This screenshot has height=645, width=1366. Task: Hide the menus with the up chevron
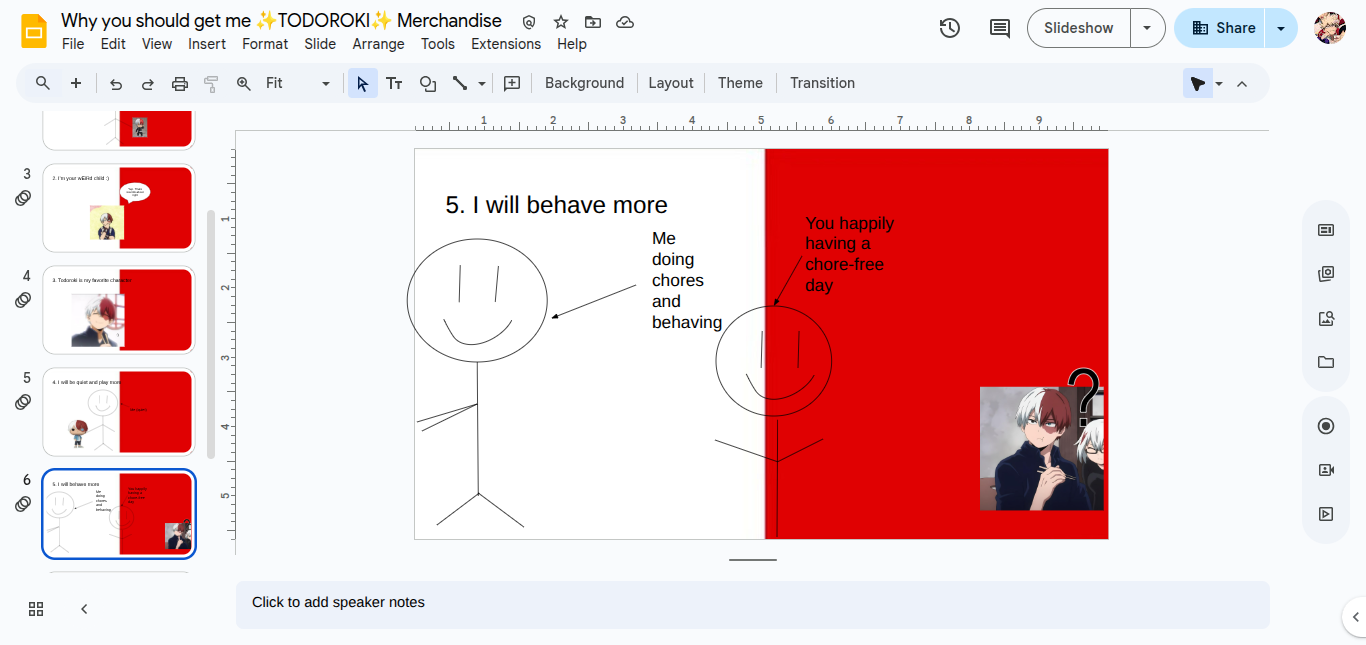(1242, 84)
